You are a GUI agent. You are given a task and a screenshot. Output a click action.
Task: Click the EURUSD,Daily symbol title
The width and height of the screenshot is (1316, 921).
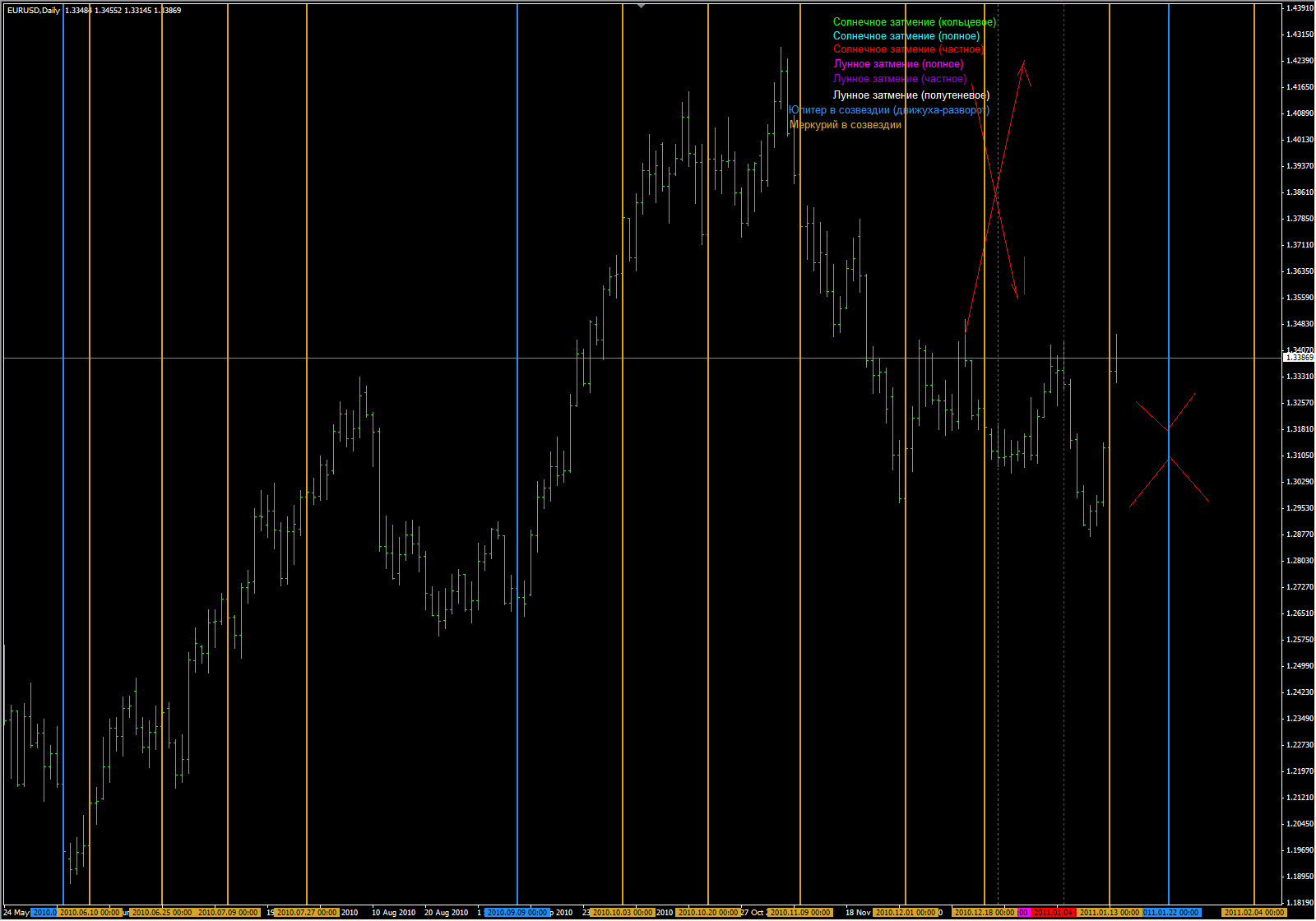pyautogui.click(x=33, y=11)
